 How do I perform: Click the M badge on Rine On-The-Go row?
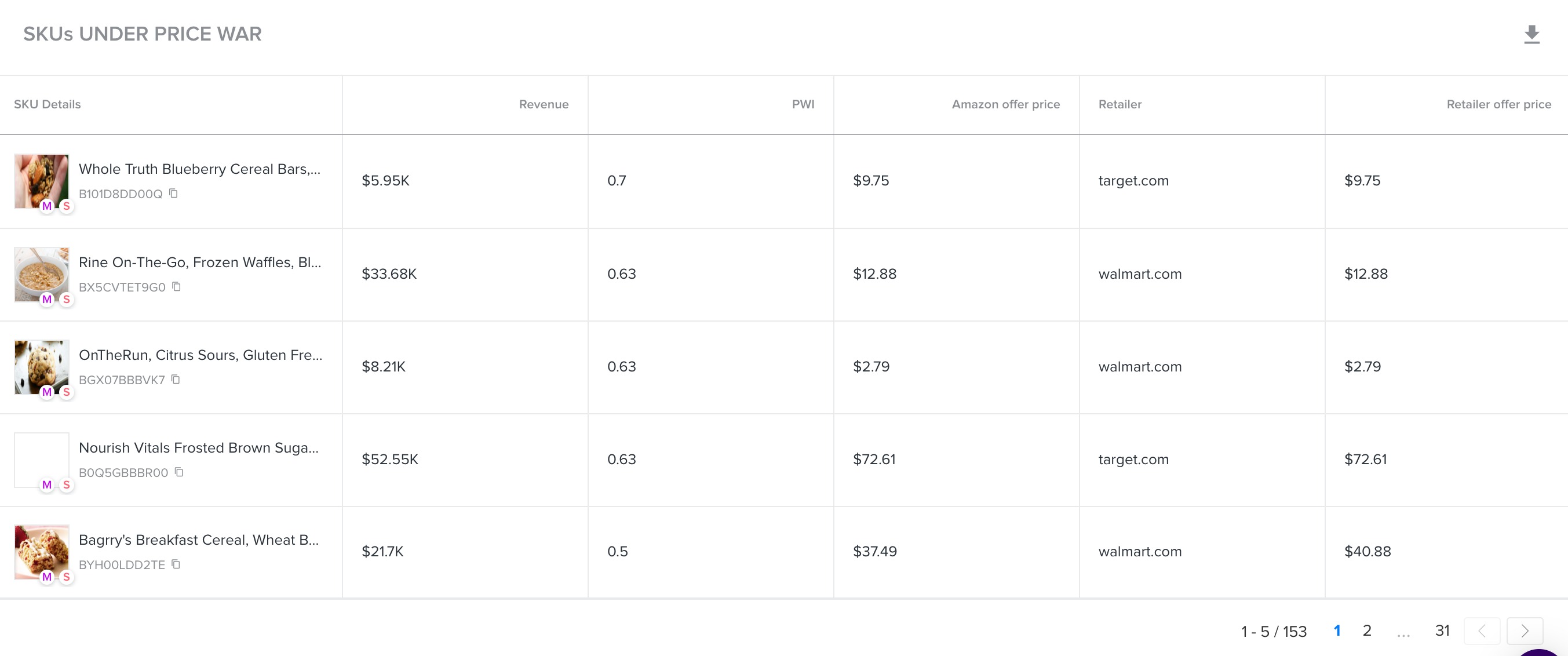47,300
